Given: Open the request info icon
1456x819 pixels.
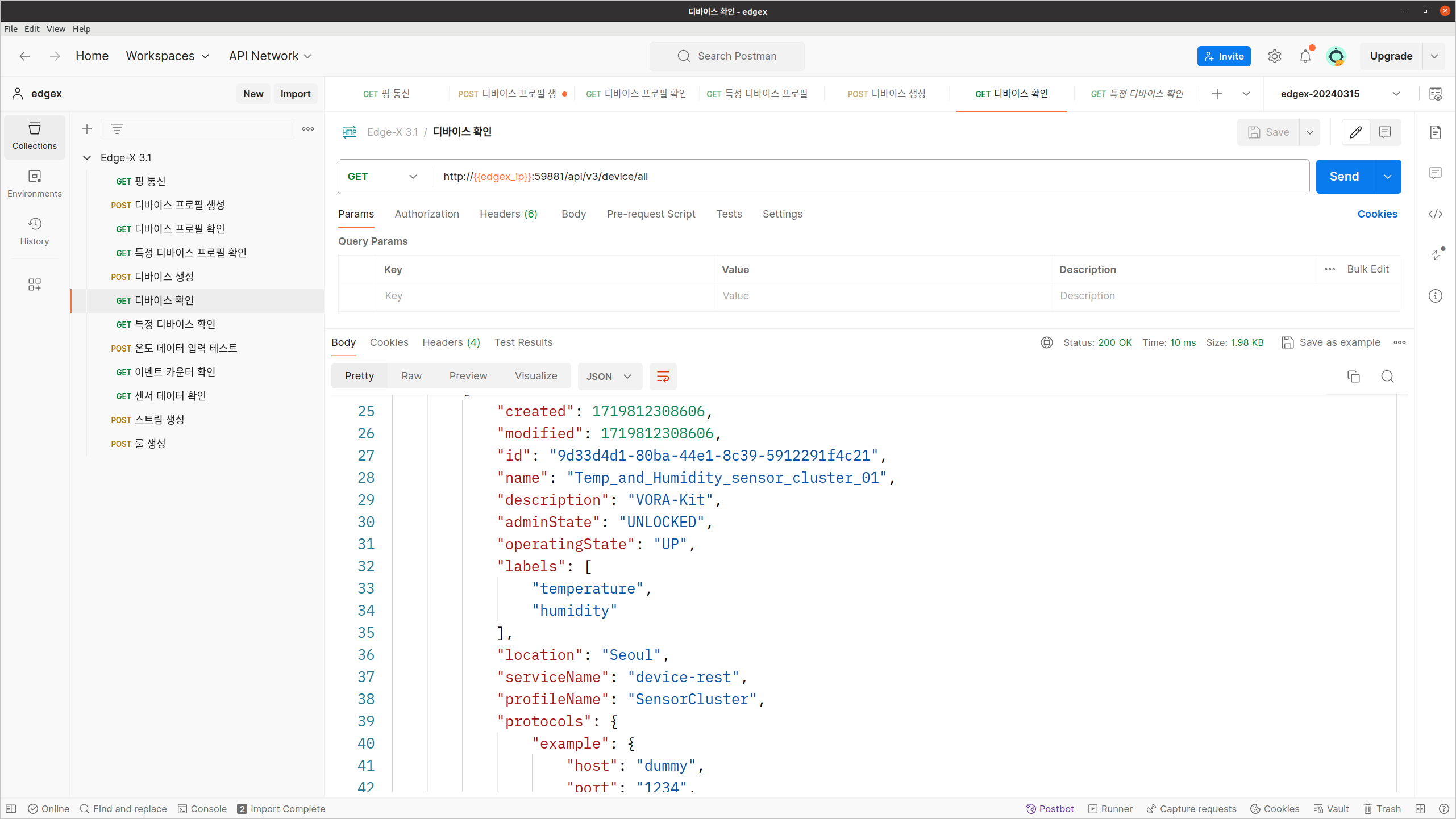Looking at the screenshot, I should pos(1436,296).
